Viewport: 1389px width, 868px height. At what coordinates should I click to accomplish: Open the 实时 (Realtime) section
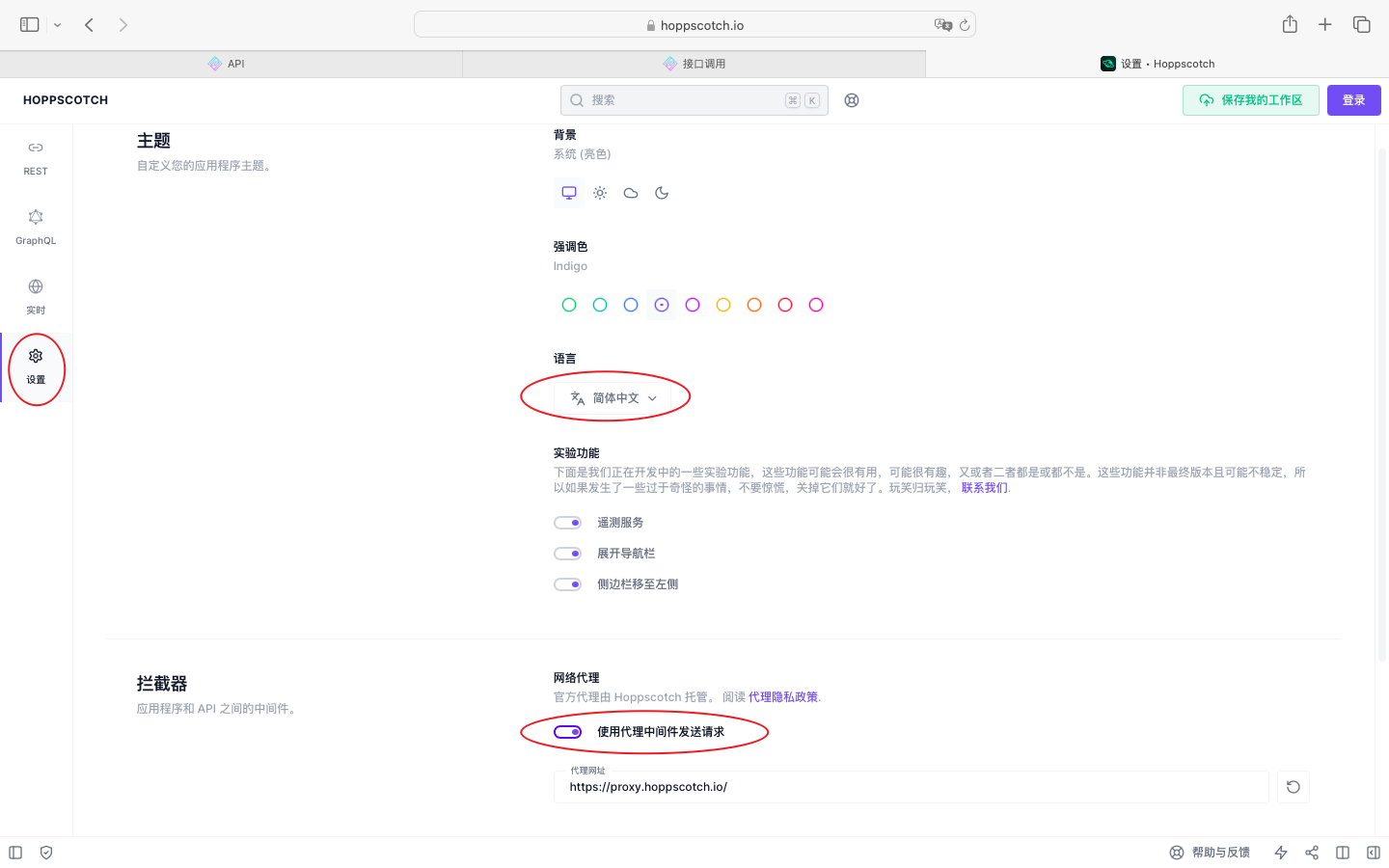tap(36, 295)
